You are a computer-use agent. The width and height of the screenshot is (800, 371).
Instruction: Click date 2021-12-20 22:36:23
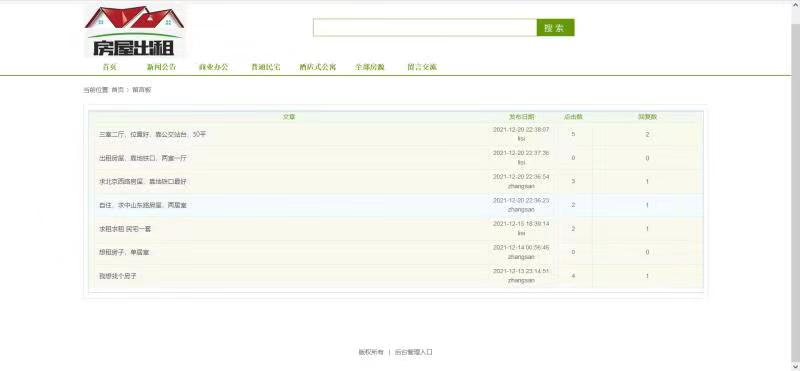(521, 201)
